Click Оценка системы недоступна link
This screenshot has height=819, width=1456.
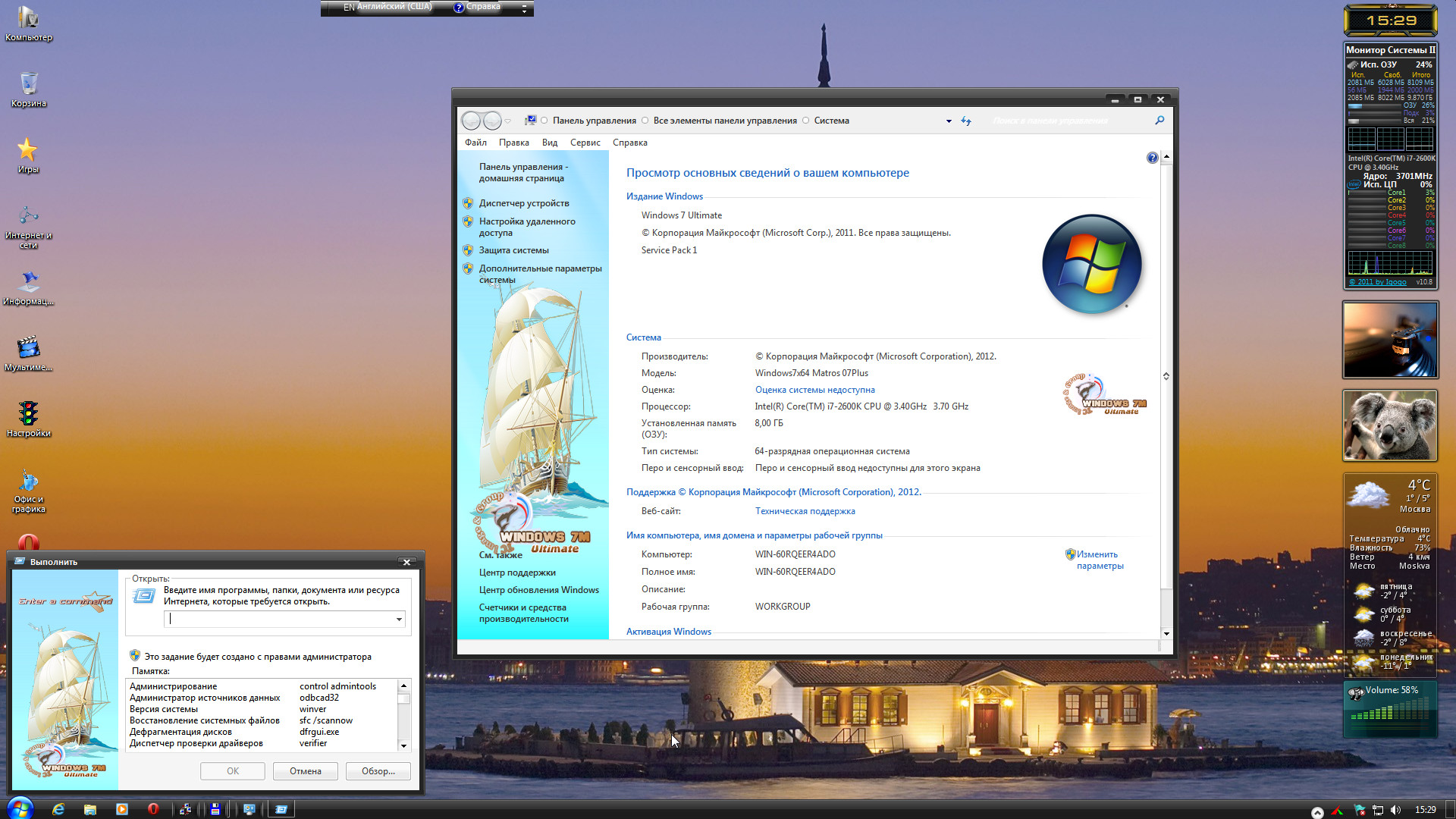tap(815, 390)
